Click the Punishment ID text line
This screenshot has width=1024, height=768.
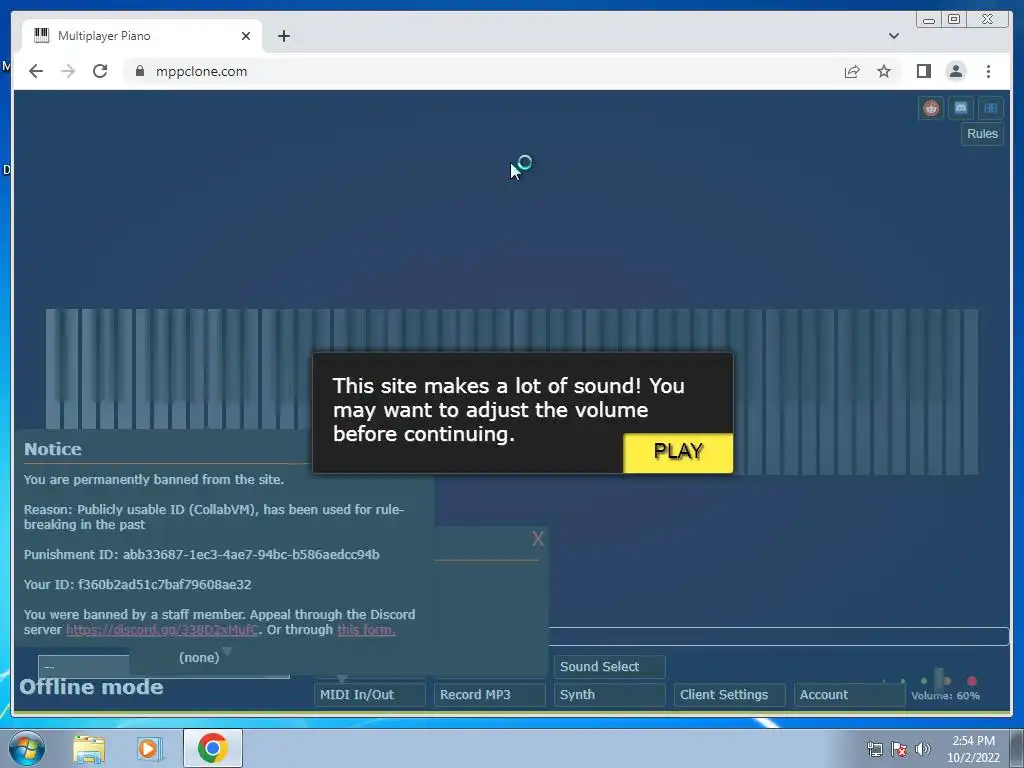click(x=202, y=554)
